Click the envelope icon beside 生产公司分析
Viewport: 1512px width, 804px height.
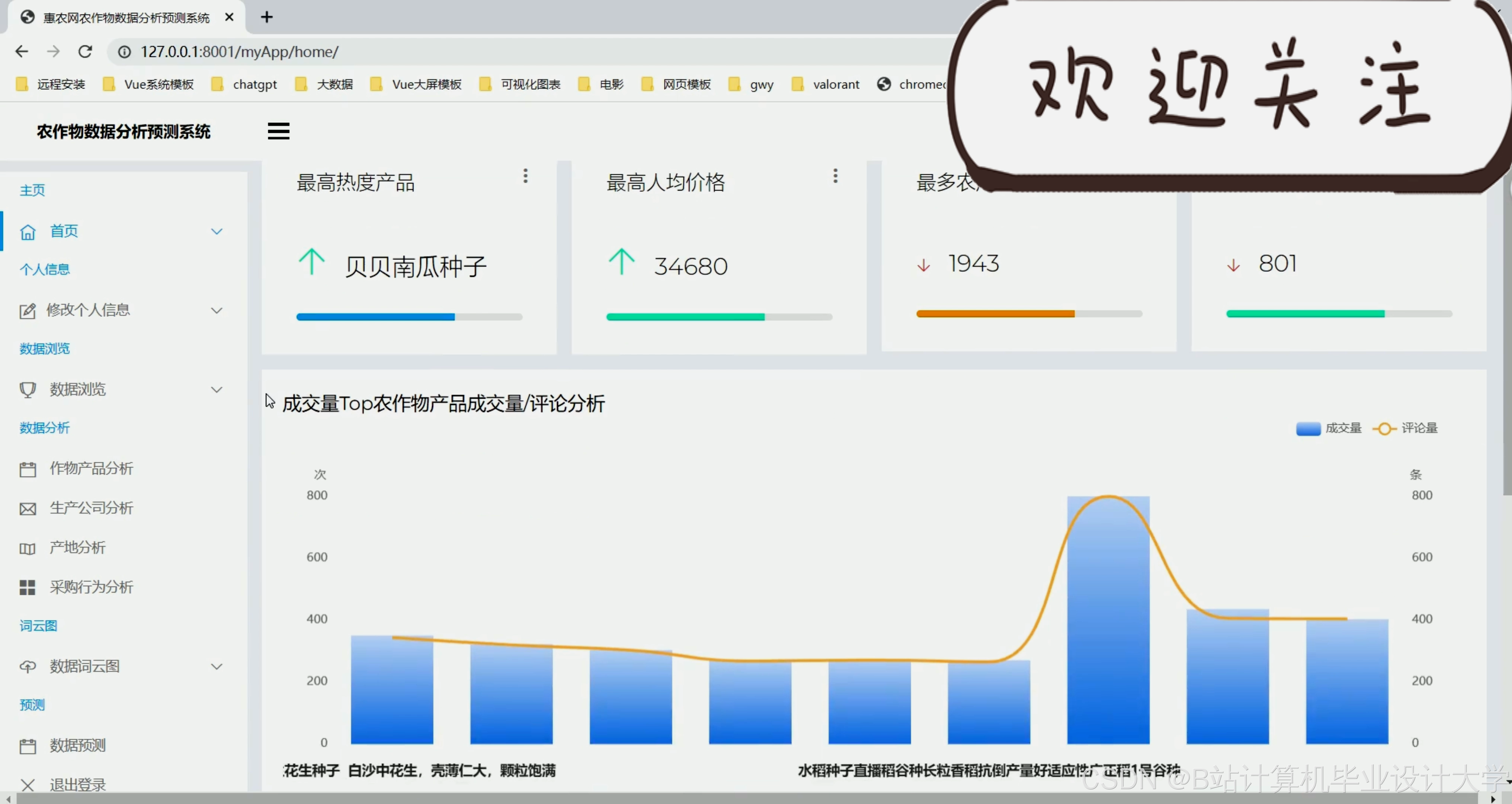point(28,508)
